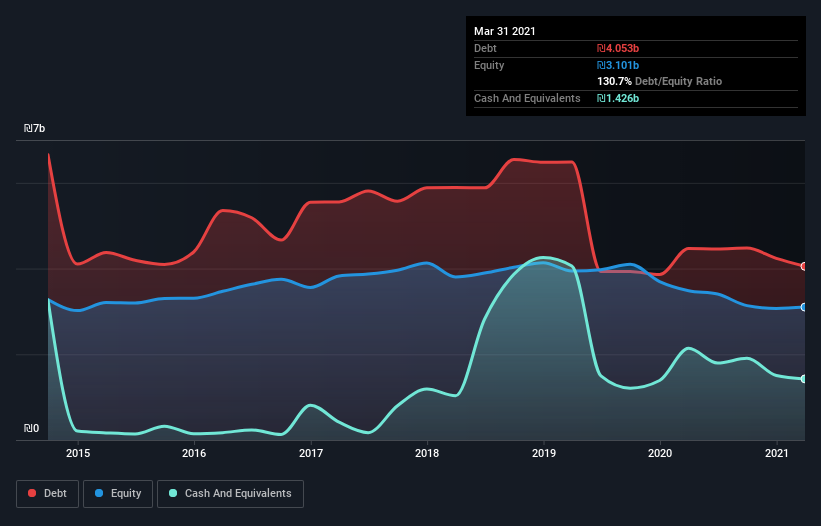The image size is (821, 526).
Task: Select the teal Cash endpoint marker
Action: click(x=804, y=378)
